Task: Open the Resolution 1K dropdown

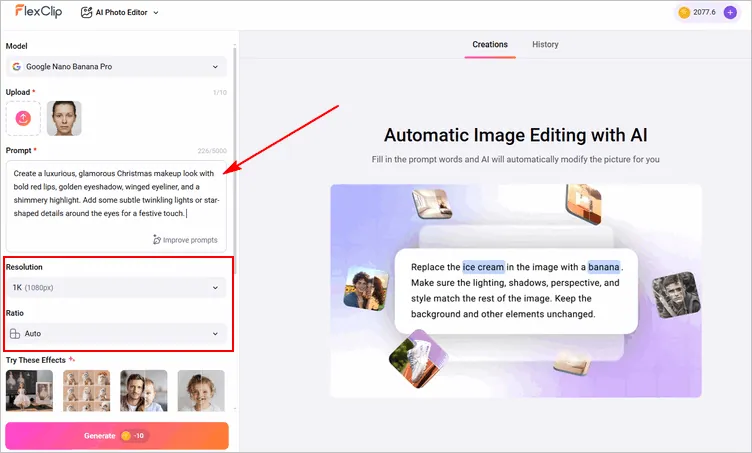Action: click(116, 288)
